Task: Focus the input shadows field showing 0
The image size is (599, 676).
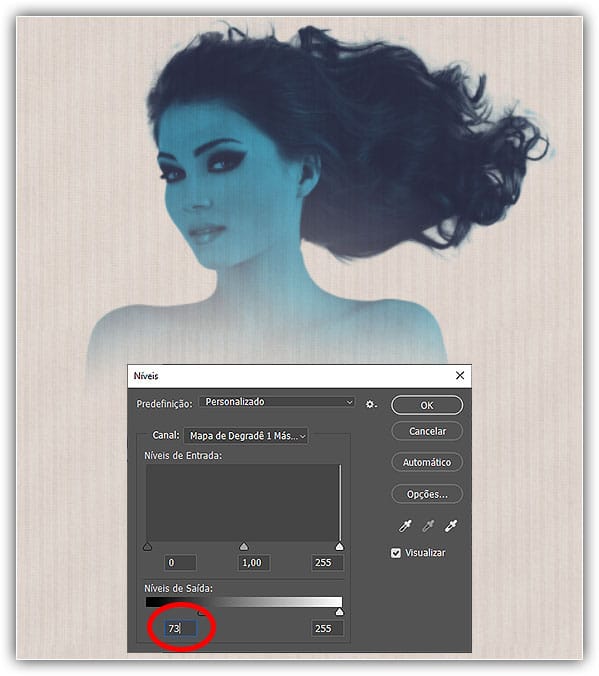Action: (x=181, y=563)
